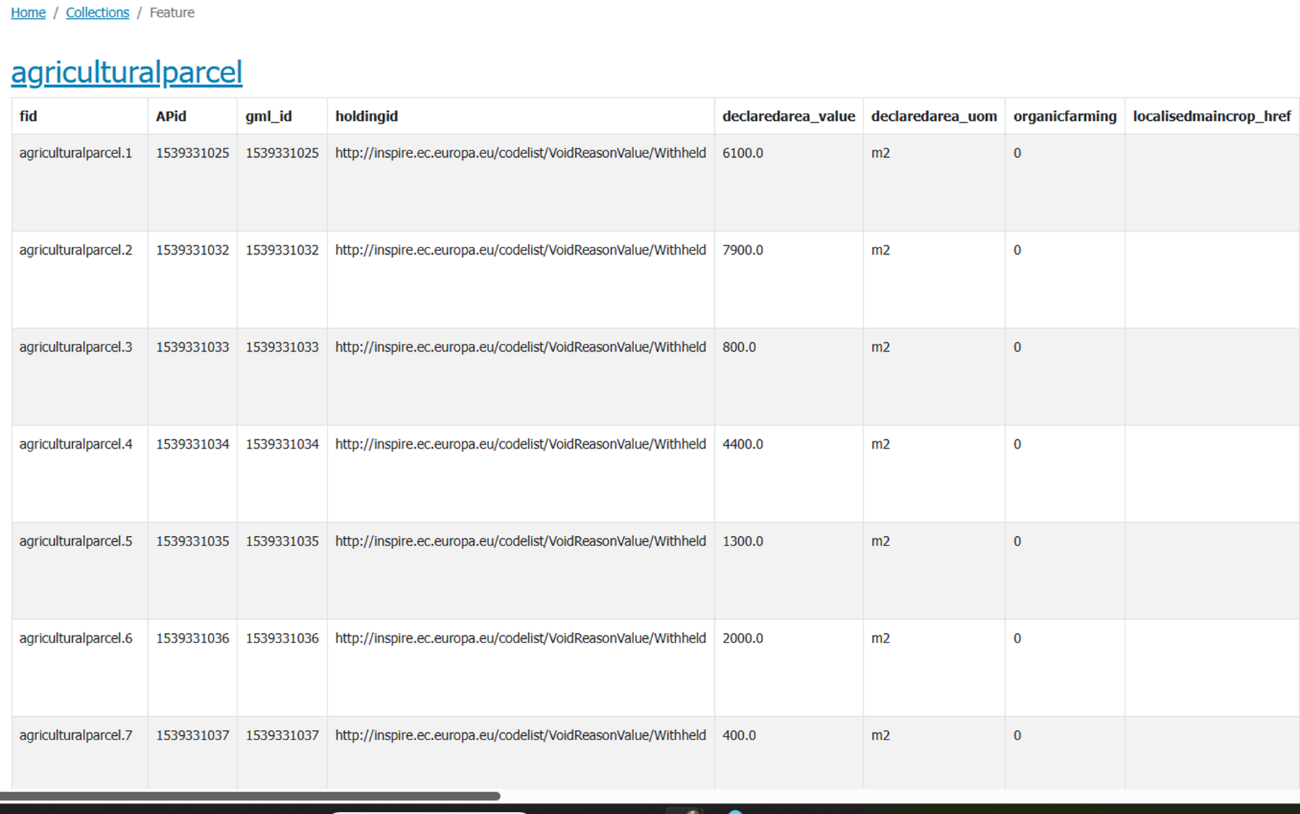The width and height of the screenshot is (1300, 814).
Task: Select APid cell of agriculturalparcel.6 row
Action: [192, 638]
